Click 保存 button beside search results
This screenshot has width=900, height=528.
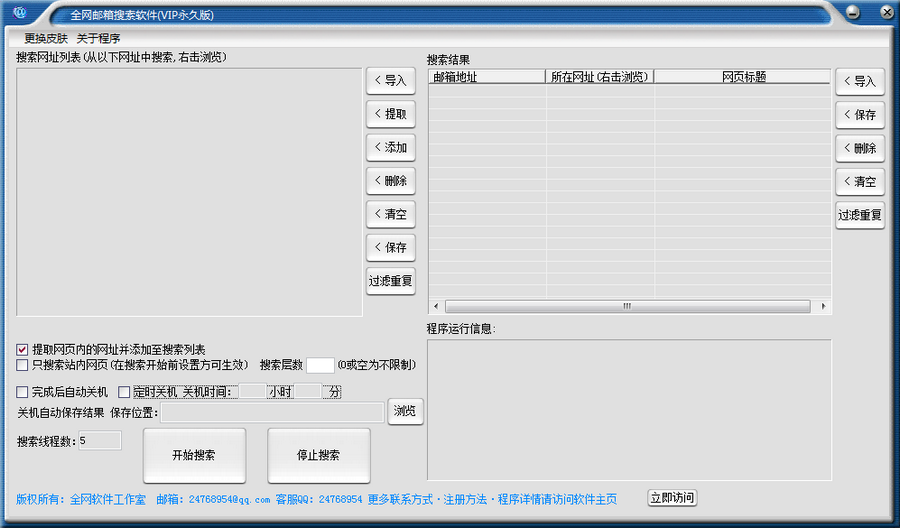point(860,115)
